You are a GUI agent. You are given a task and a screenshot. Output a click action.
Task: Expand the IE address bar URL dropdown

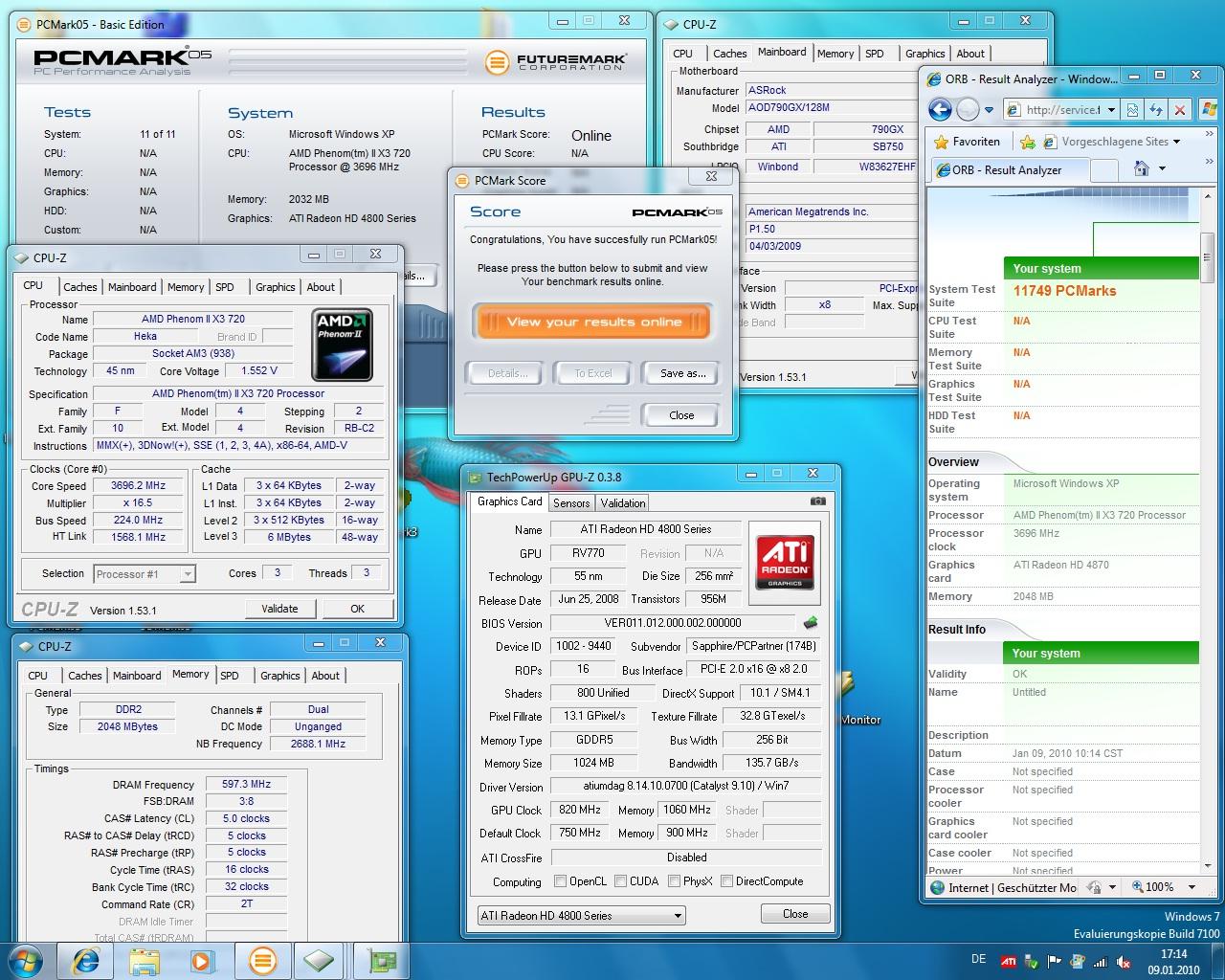coord(1111,110)
